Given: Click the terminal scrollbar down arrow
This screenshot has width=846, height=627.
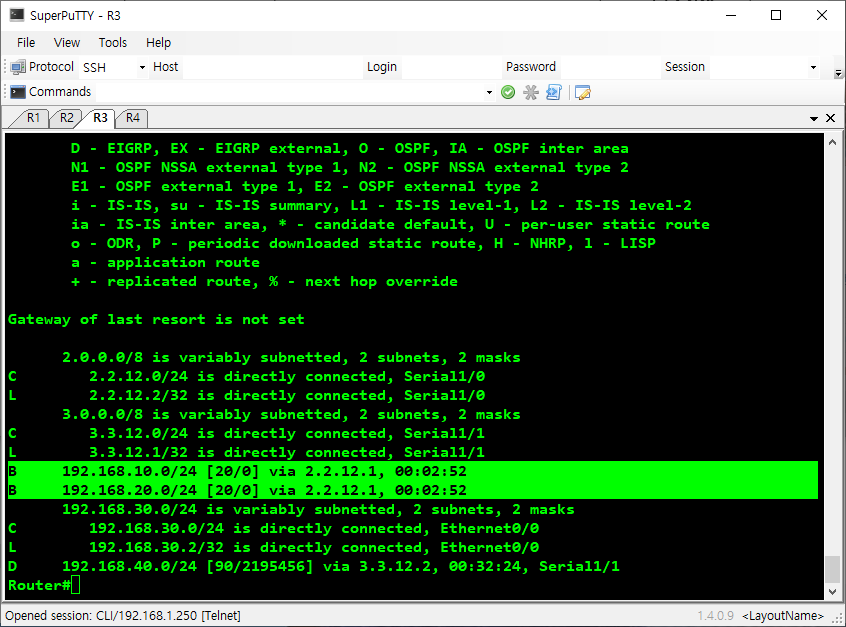Looking at the screenshot, I should [x=832, y=591].
